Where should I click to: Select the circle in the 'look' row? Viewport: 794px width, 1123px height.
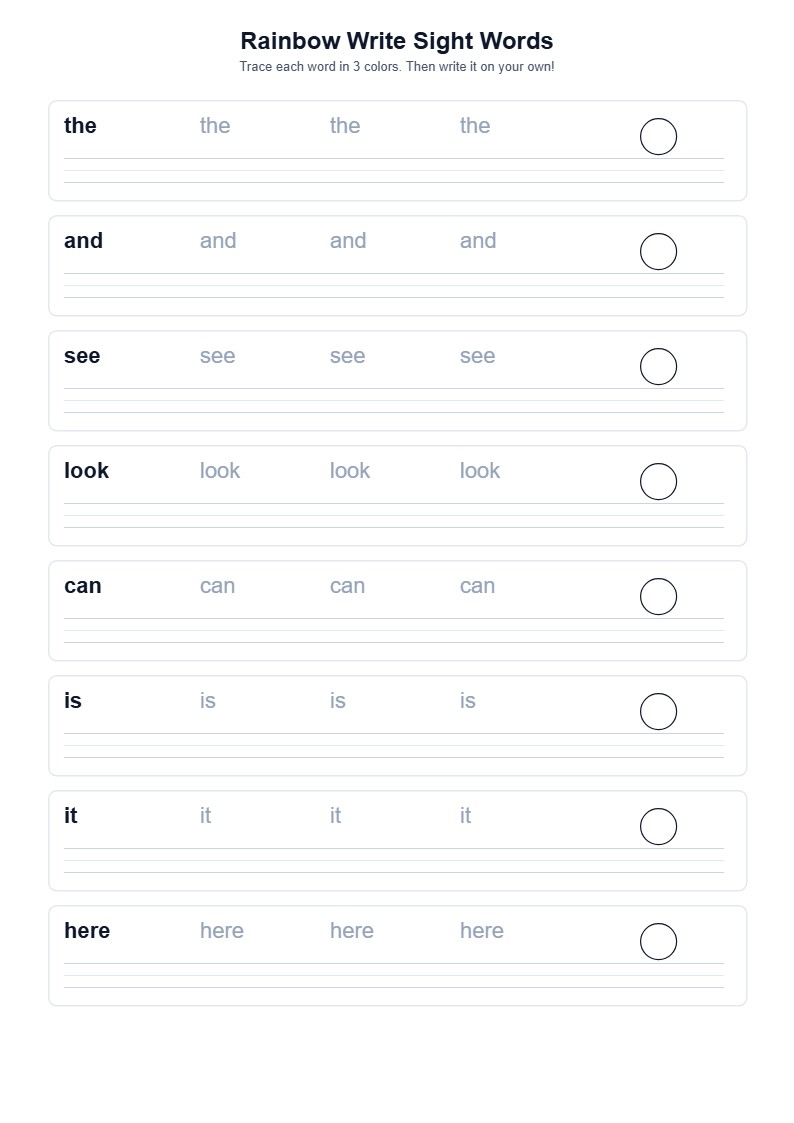click(658, 481)
